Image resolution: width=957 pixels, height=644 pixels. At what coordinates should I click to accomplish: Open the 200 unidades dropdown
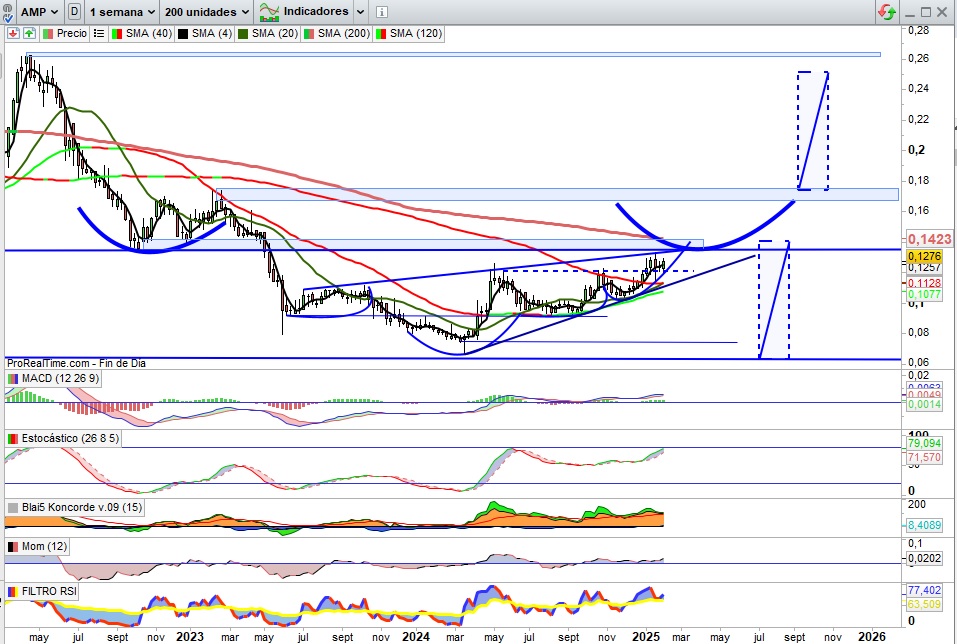pyautogui.click(x=207, y=12)
